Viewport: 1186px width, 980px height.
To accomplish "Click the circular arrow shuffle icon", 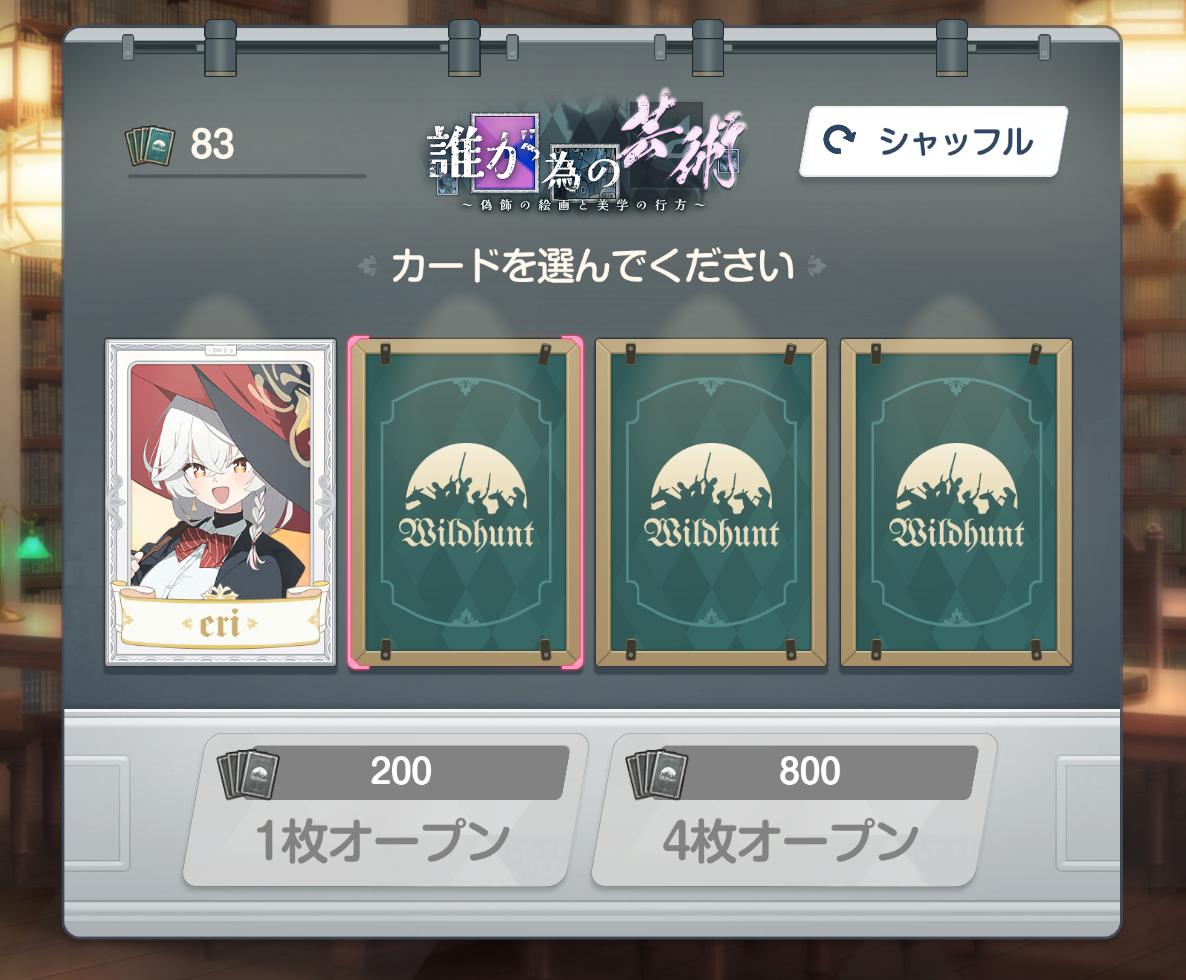I will [839, 141].
